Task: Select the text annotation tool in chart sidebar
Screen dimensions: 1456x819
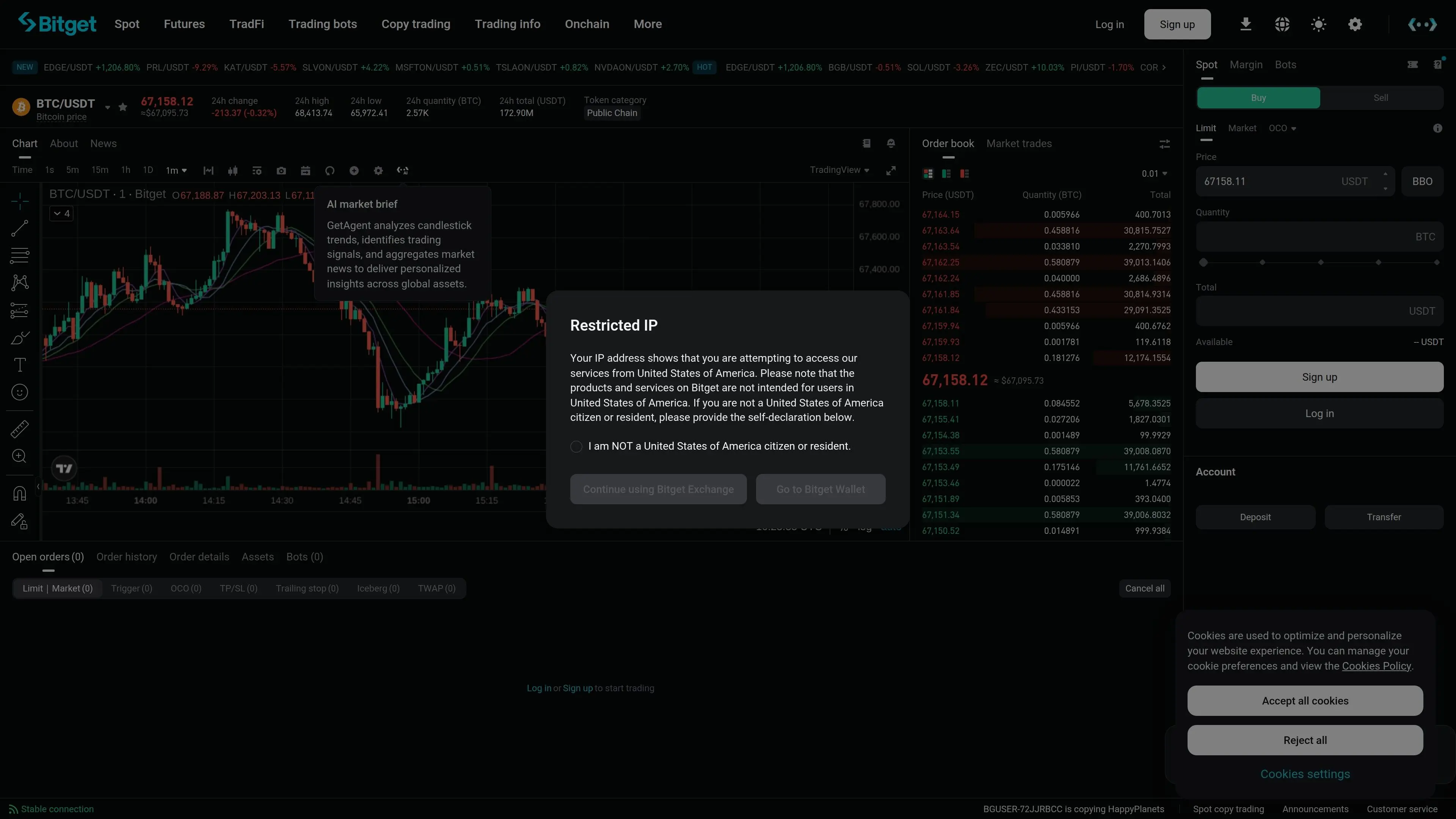Action: tap(20, 364)
